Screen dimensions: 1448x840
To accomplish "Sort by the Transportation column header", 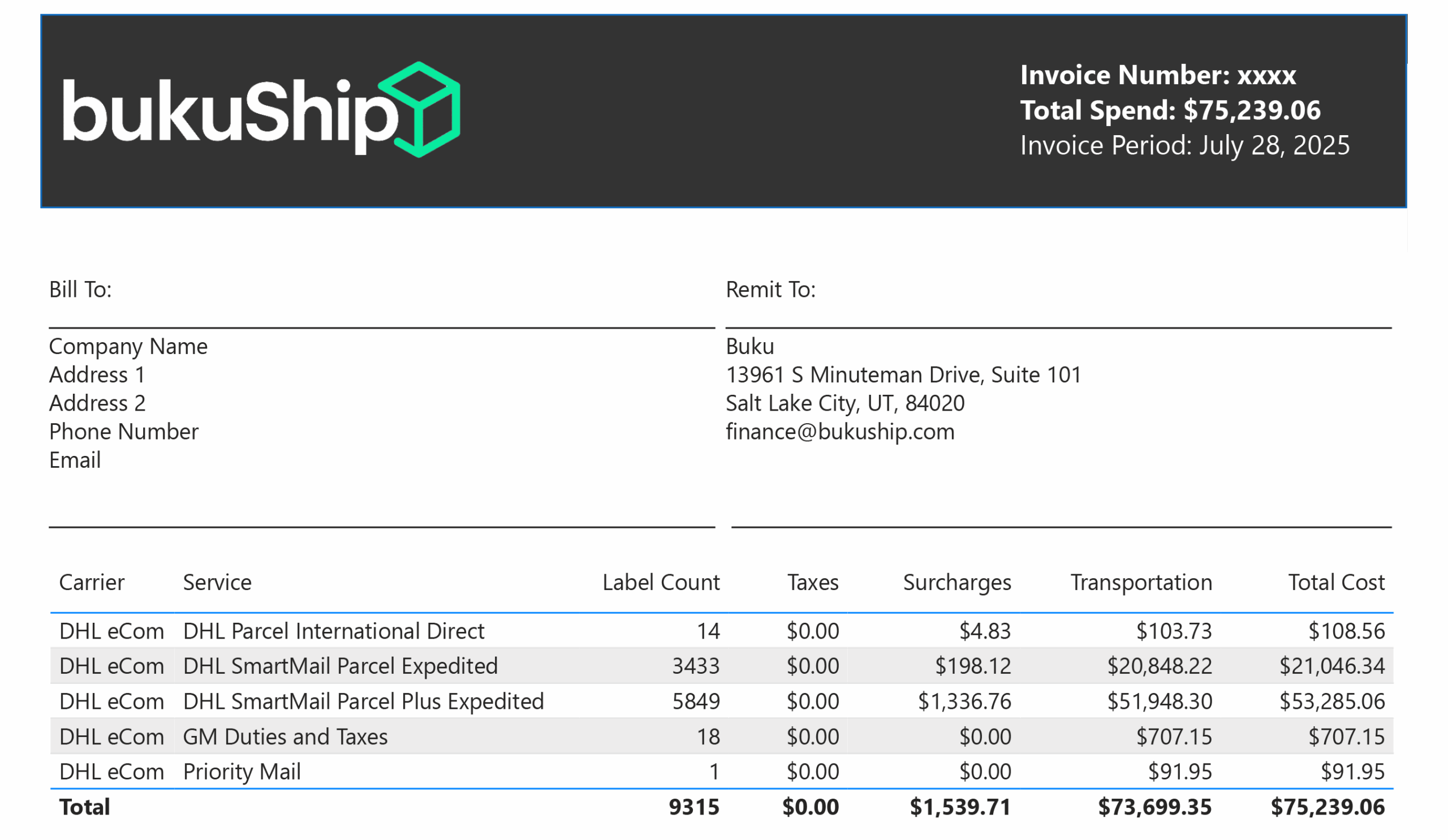I will pyautogui.click(x=1141, y=583).
